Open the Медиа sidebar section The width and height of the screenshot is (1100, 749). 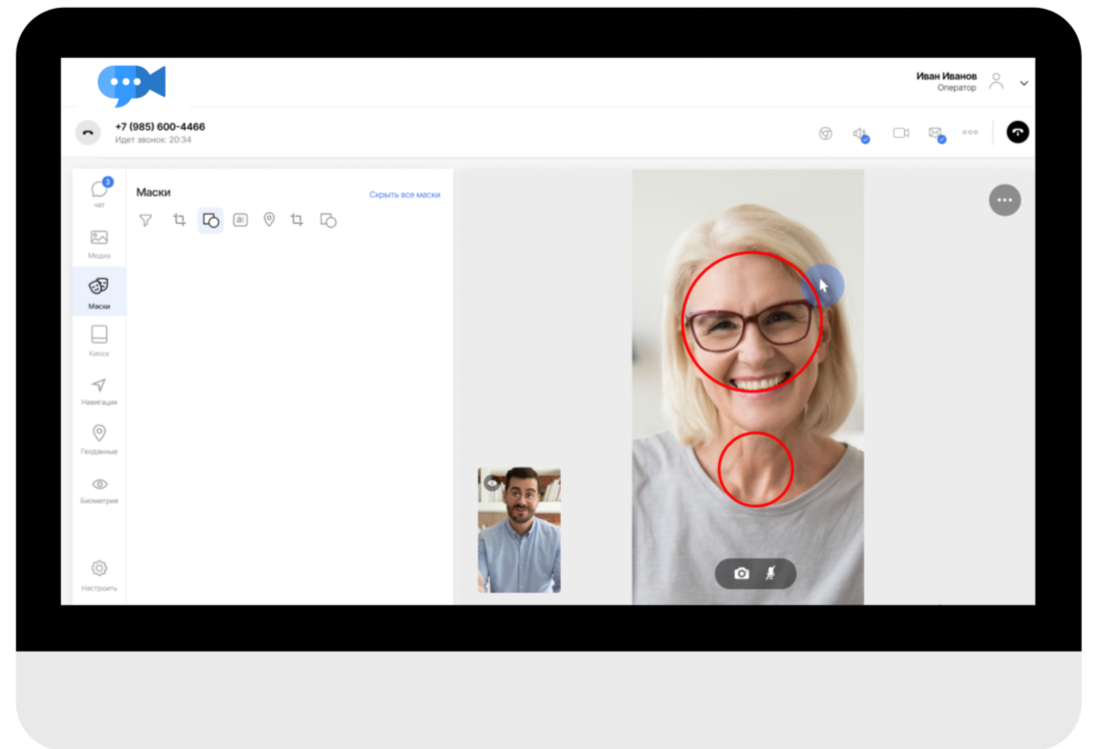coord(99,243)
